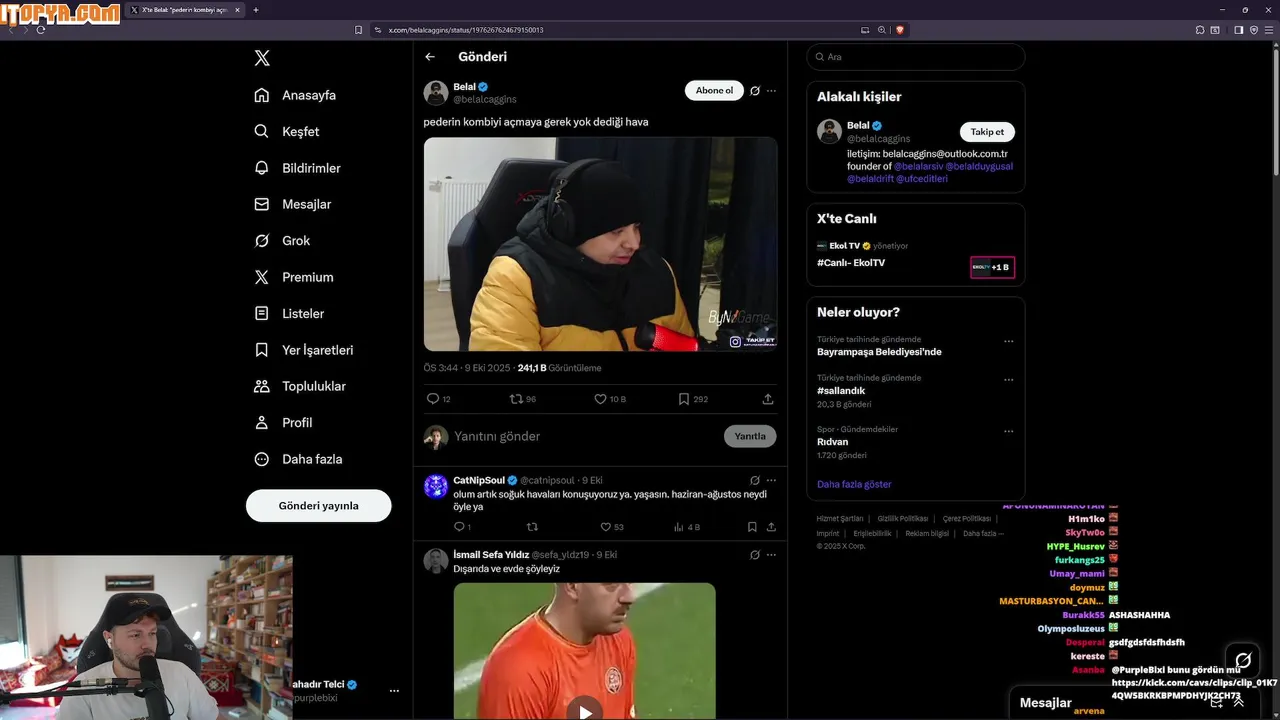The height and width of the screenshot is (720, 1280).
Task: Open more options on İsmail Sefa Yıldız's reply
Action: point(771,554)
